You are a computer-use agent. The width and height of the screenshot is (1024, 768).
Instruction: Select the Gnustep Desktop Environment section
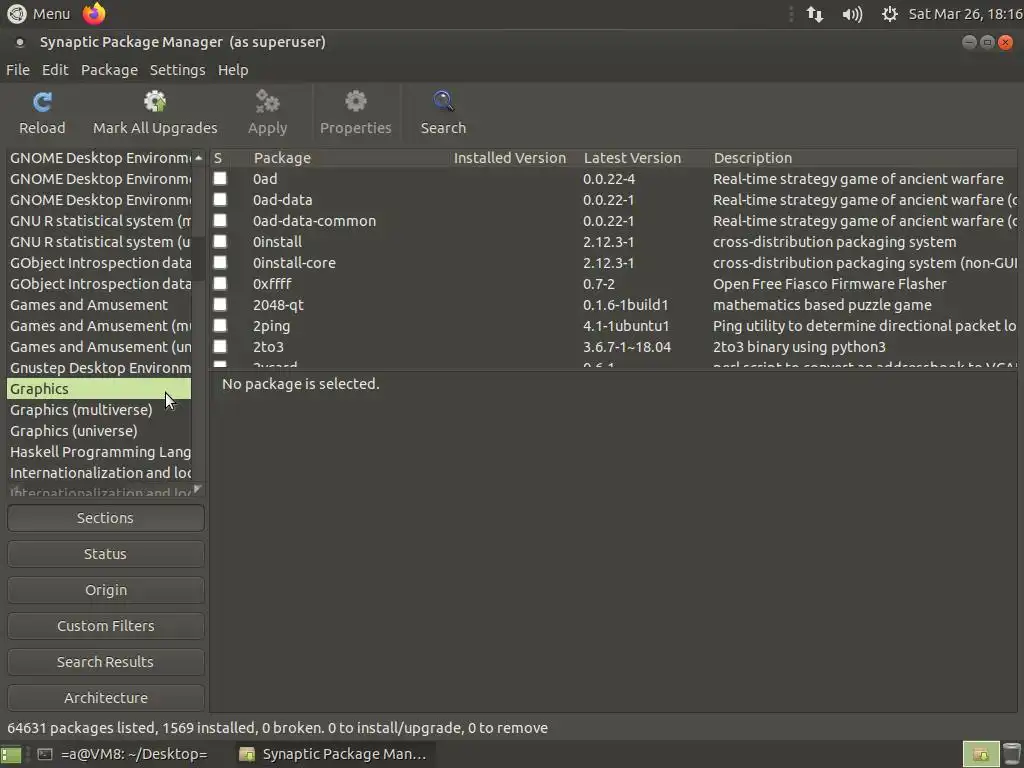tap(99, 368)
